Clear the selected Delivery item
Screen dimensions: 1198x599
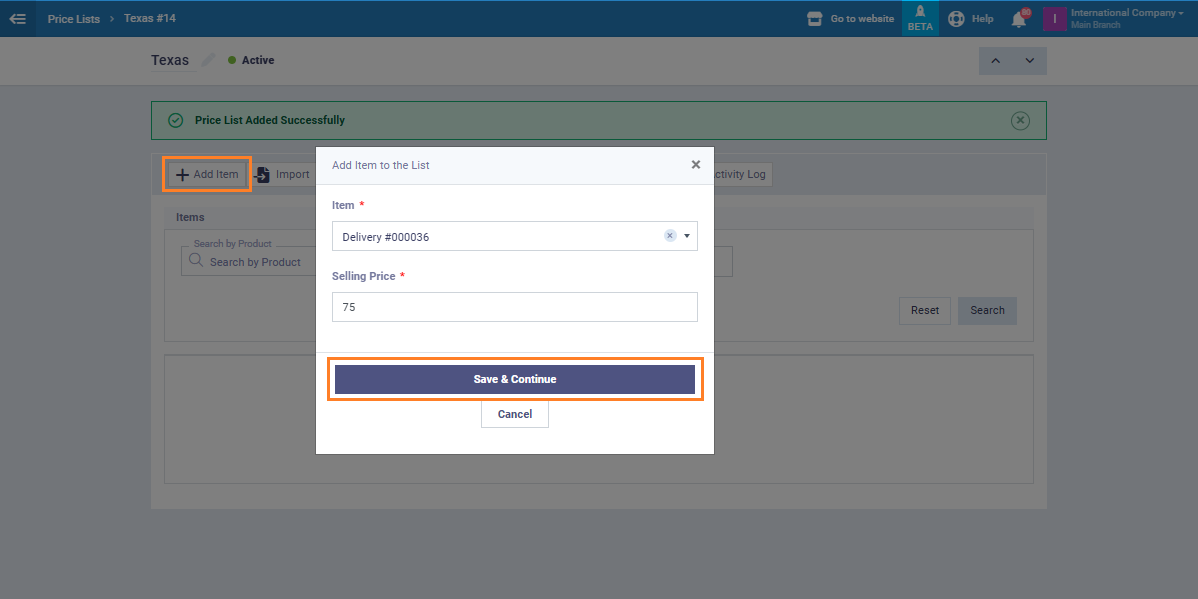(x=670, y=236)
